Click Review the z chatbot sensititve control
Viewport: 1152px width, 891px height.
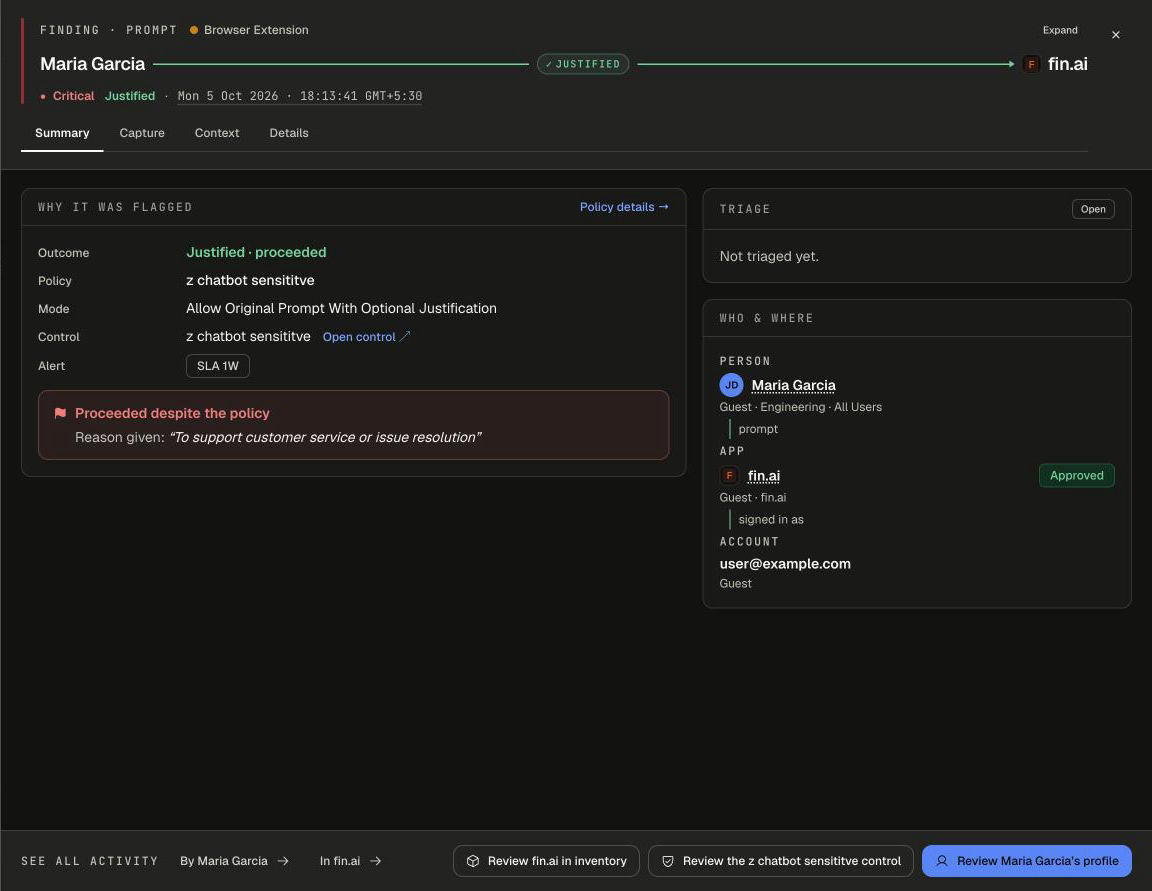pyautogui.click(x=780, y=861)
